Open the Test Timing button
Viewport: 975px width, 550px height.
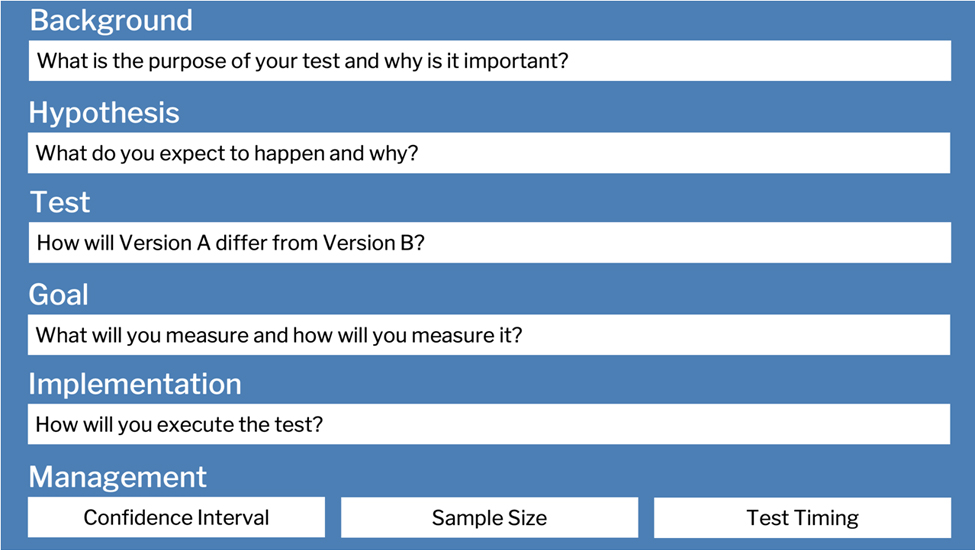[802, 518]
